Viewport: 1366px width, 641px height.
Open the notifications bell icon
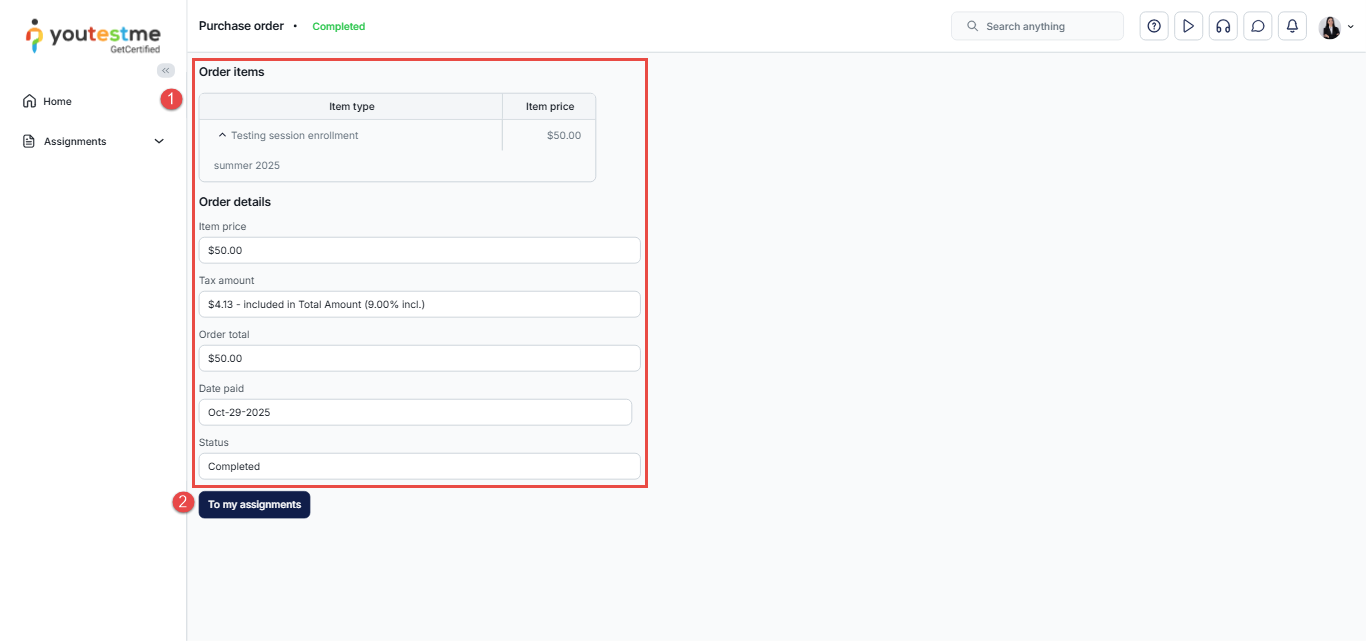[1292, 26]
